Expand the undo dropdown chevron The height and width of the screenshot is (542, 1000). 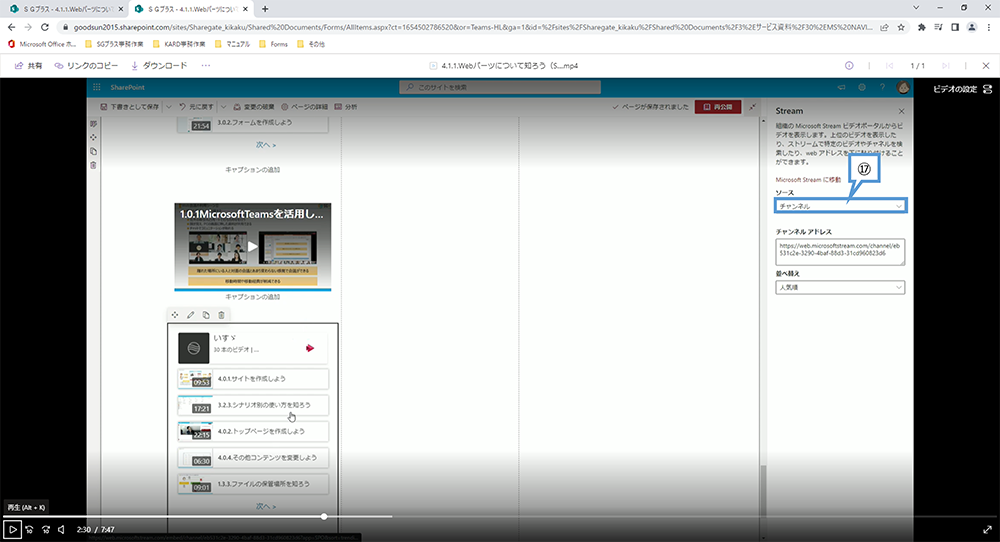pos(223,107)
